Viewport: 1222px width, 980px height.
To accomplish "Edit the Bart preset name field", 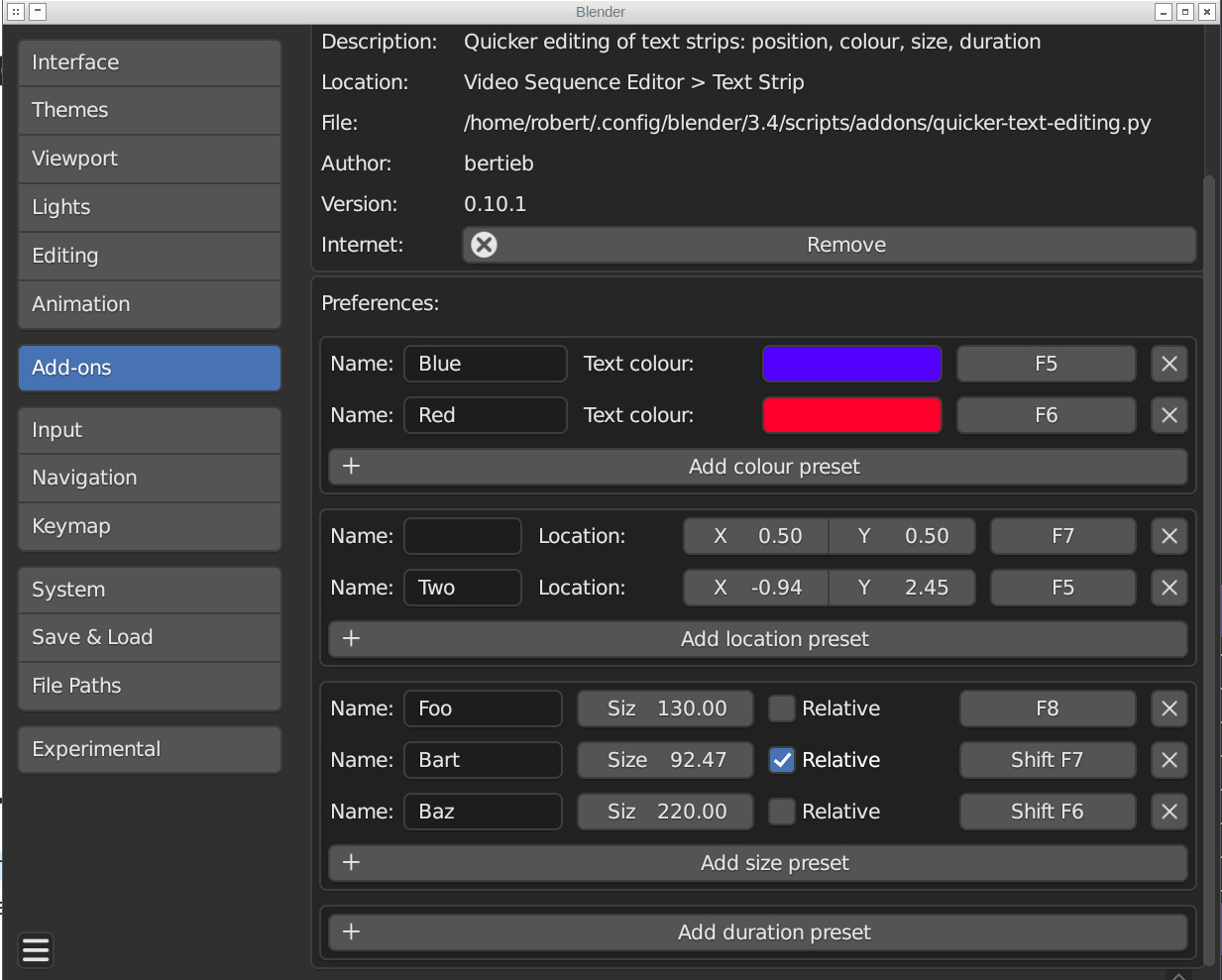I will click(x=483, y=760).
